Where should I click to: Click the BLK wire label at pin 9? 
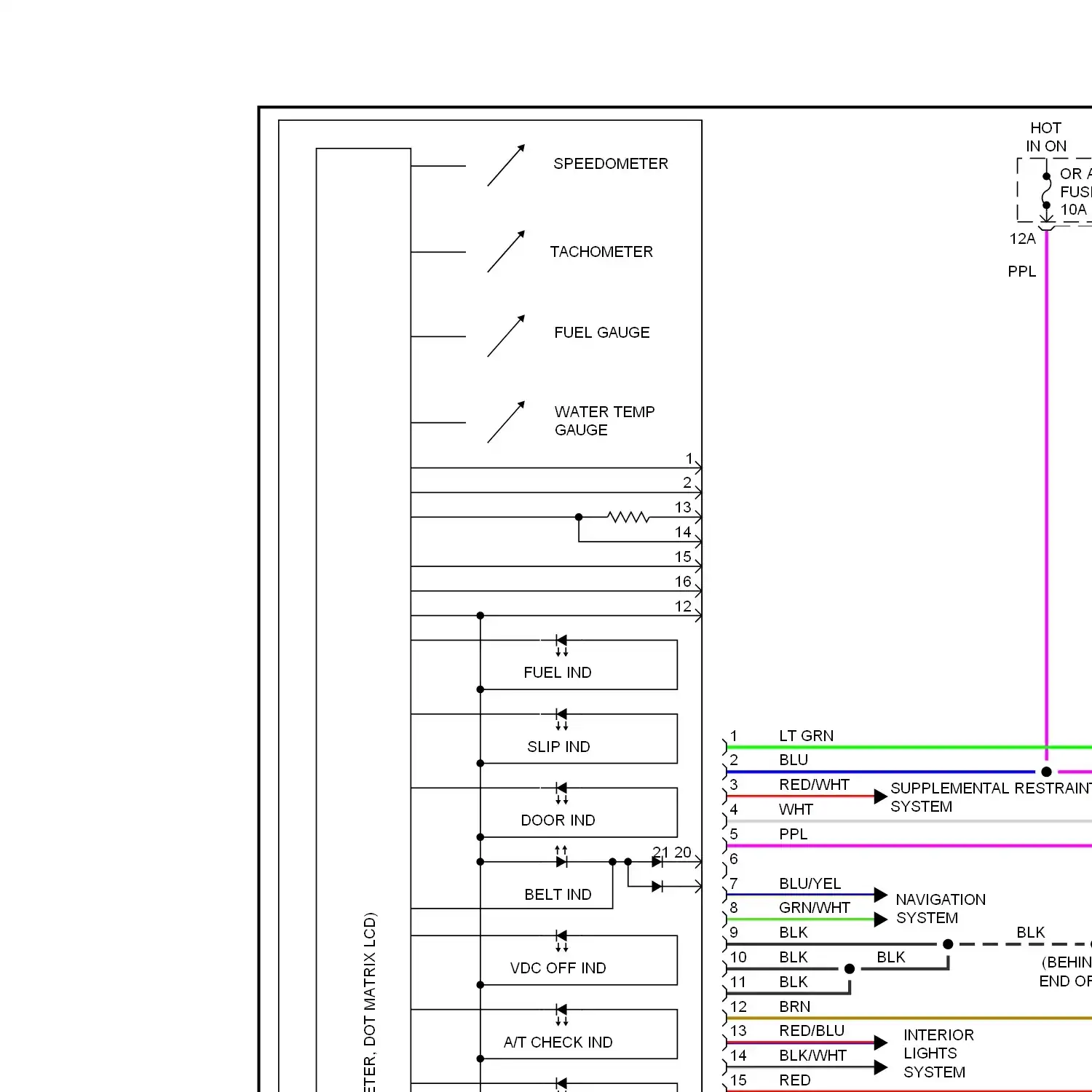pyautogui.click(x=793, y=933)
